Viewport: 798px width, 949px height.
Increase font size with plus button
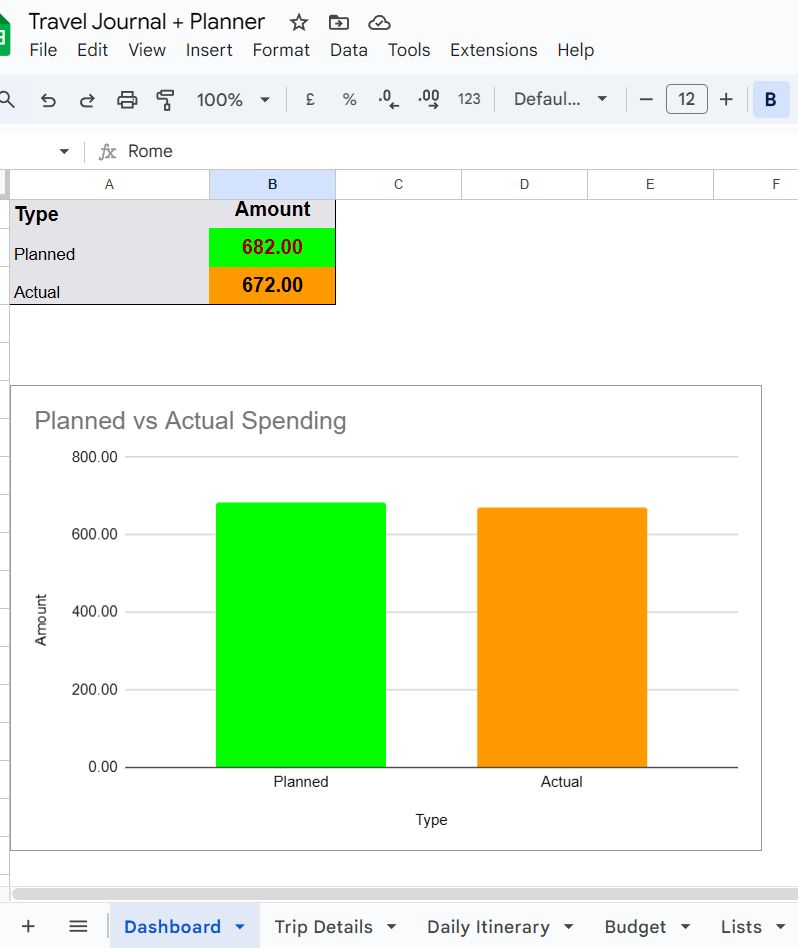[726, 99]
